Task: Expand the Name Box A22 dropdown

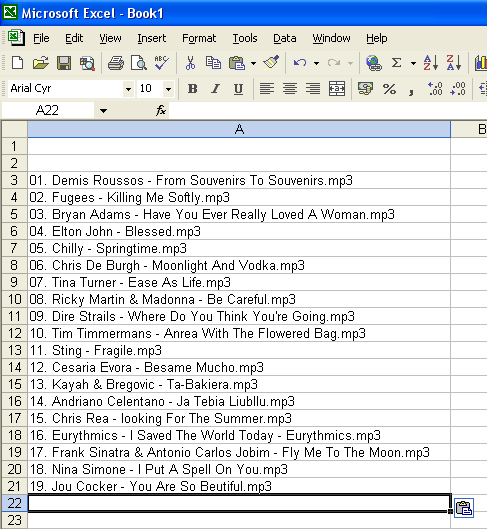Action: click(x=103, y=110)
